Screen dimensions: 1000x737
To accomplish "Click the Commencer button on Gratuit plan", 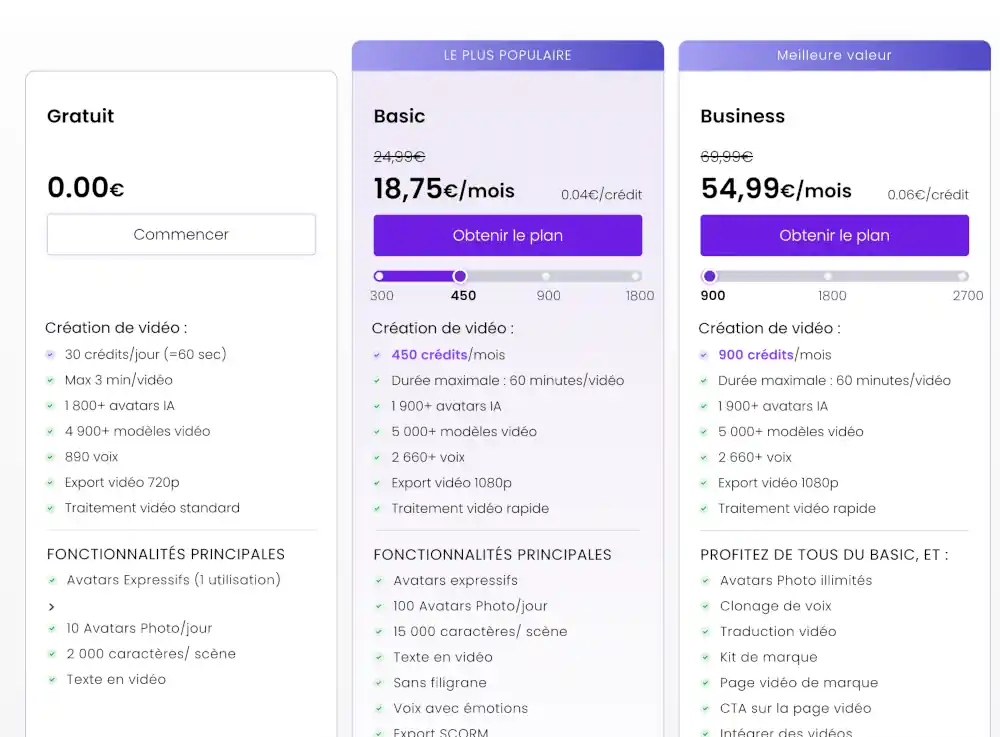I will [181, 235].
